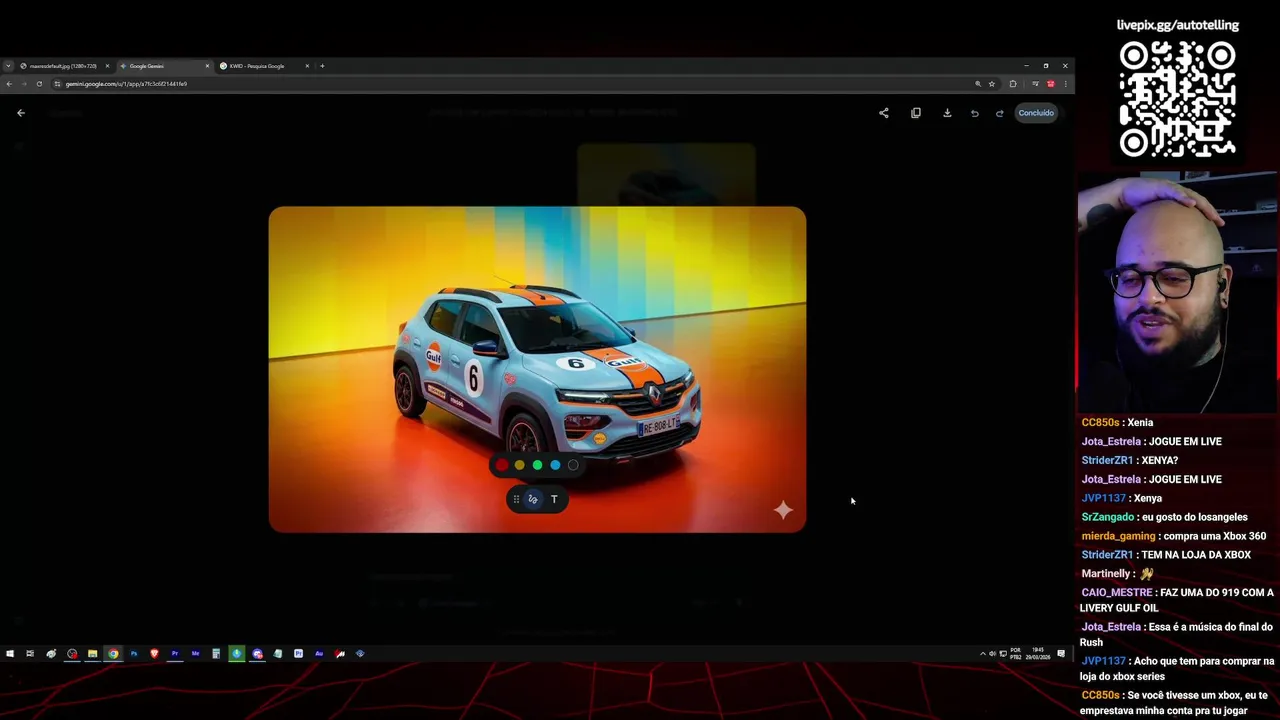Open a new browser tab

pyautogui.click(x=322, y=66)
